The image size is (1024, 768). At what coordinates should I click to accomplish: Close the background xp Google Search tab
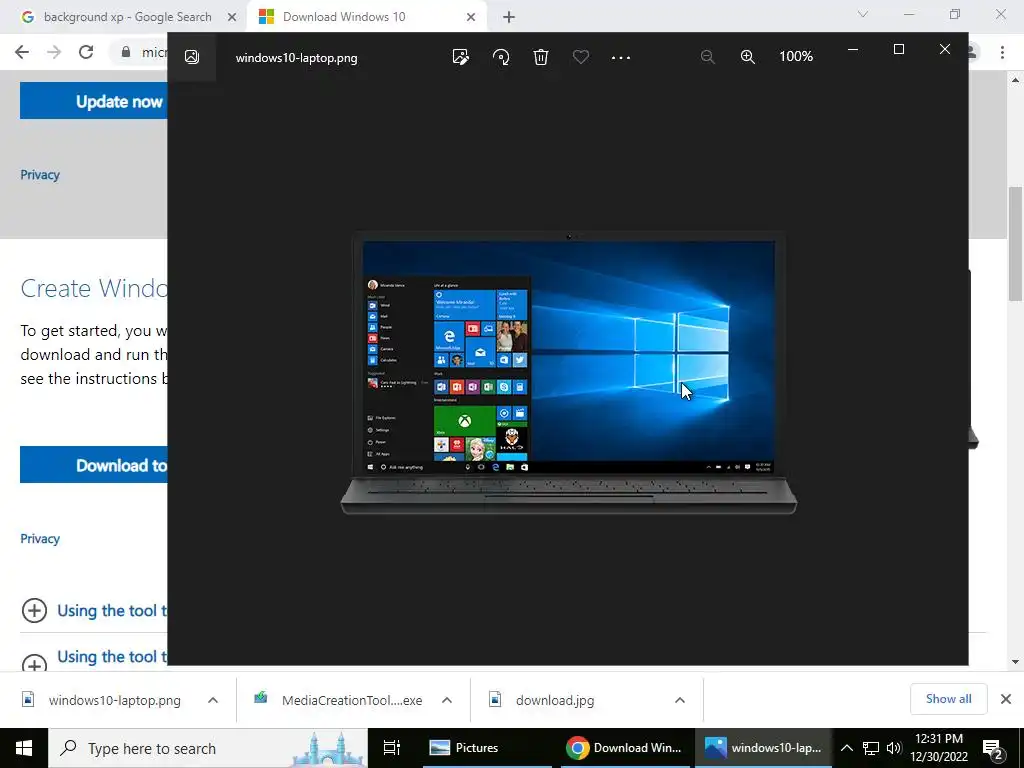pos(231,17)
